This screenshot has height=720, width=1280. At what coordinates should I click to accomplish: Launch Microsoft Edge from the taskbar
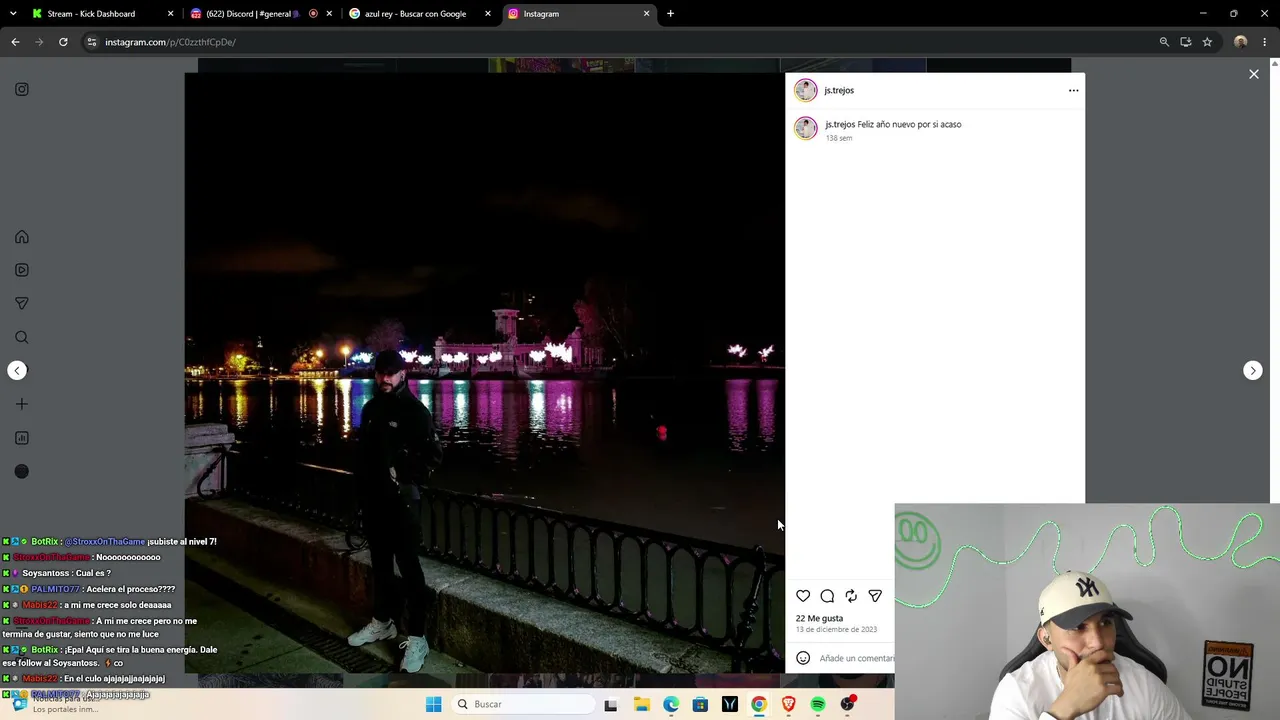click(671, 704)
